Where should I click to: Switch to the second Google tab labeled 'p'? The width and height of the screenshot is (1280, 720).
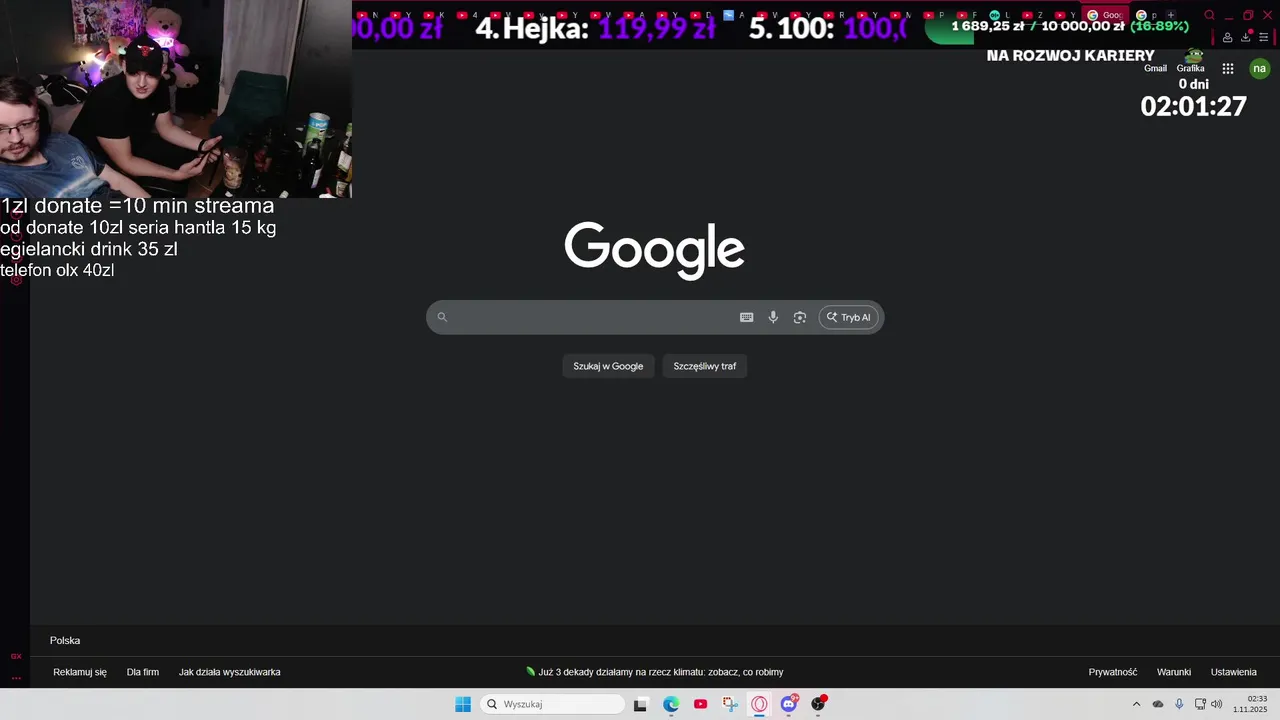click(x=1146, y=15)
